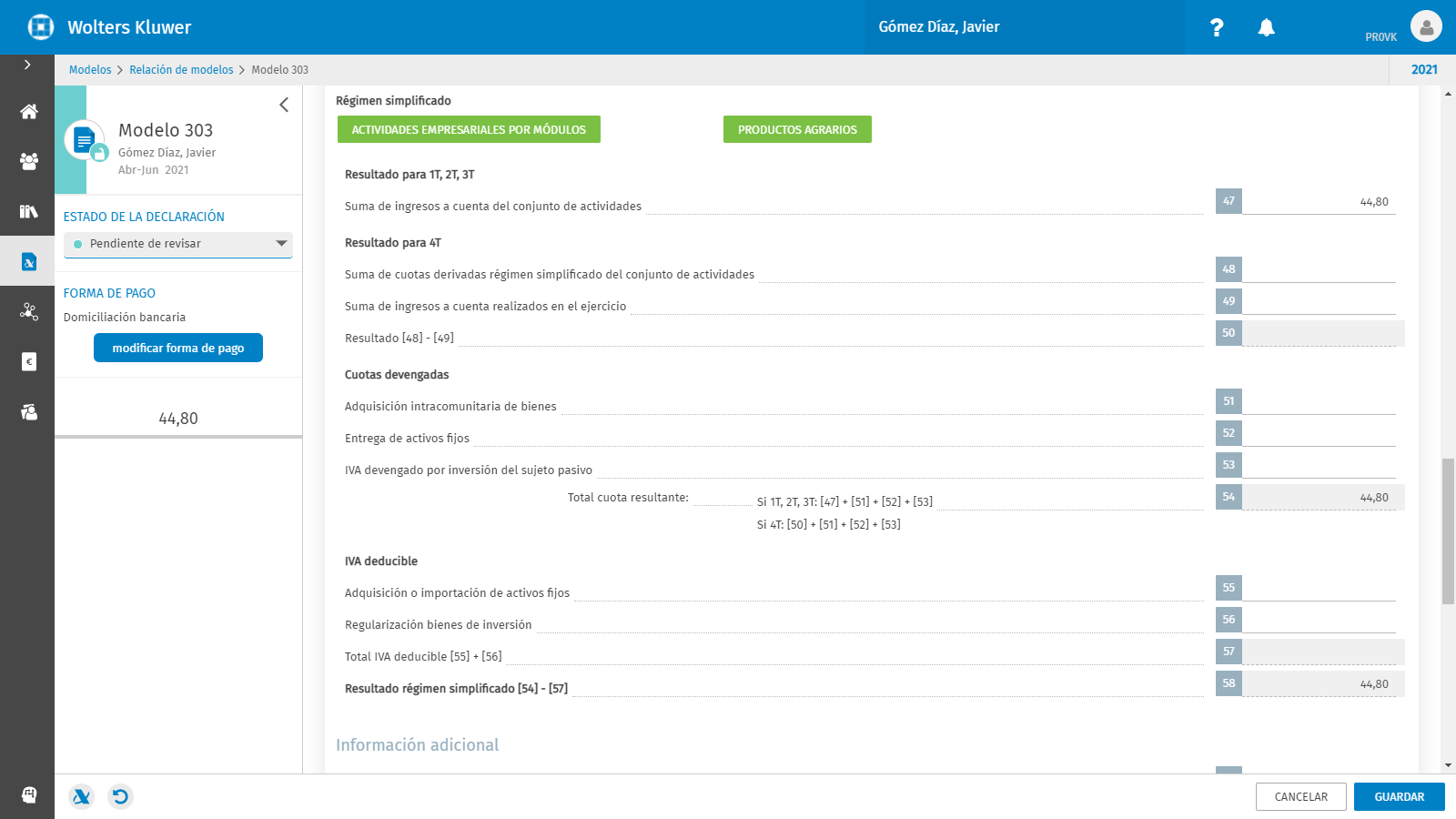This screenshot has width=1456, height=819.
Task: Click the Modelo 303 document icon
Action: click(x=86, y=141)
